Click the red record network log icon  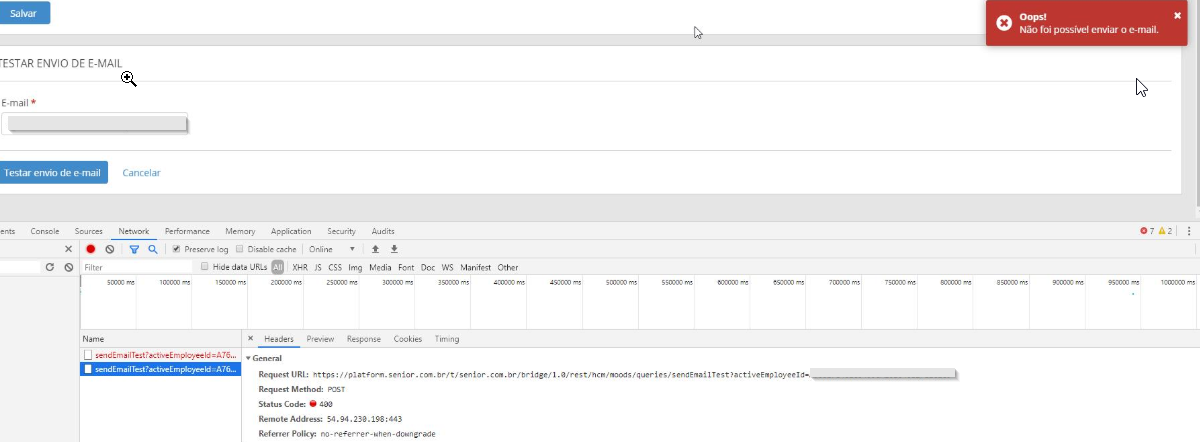[91, 249]
